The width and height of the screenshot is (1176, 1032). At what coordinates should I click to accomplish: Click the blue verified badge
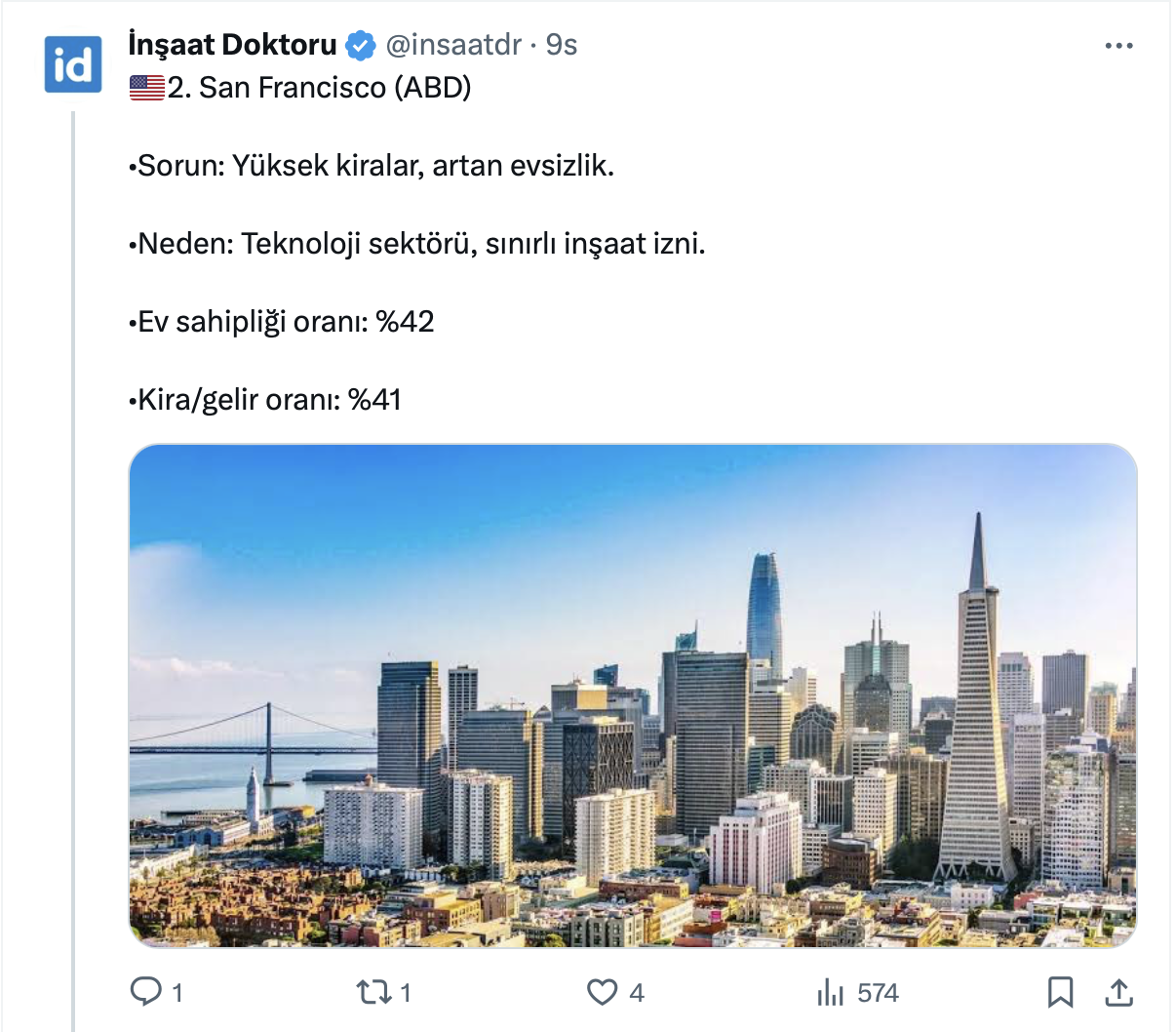[x=362, y=45]
